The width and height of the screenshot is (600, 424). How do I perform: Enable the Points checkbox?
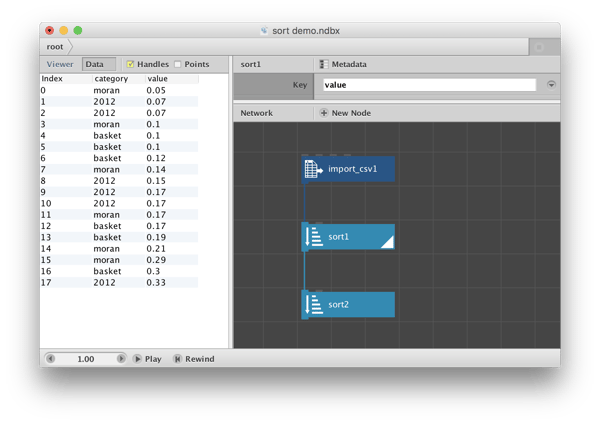pos(178,64)
